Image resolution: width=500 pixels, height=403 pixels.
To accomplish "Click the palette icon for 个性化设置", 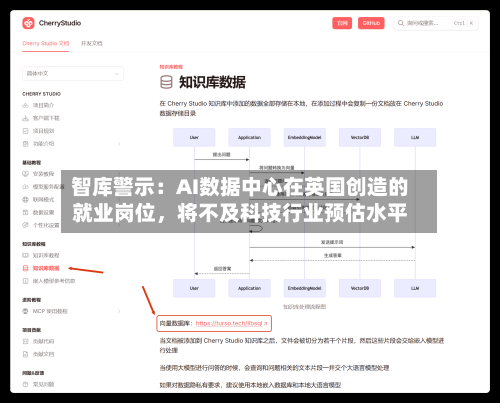I will tap(25, 225).
